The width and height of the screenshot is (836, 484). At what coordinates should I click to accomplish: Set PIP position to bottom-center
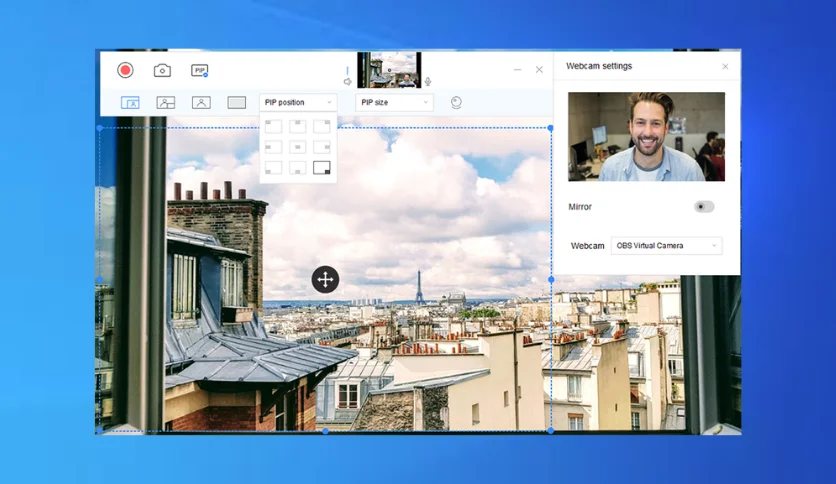[x=298, y=167]
